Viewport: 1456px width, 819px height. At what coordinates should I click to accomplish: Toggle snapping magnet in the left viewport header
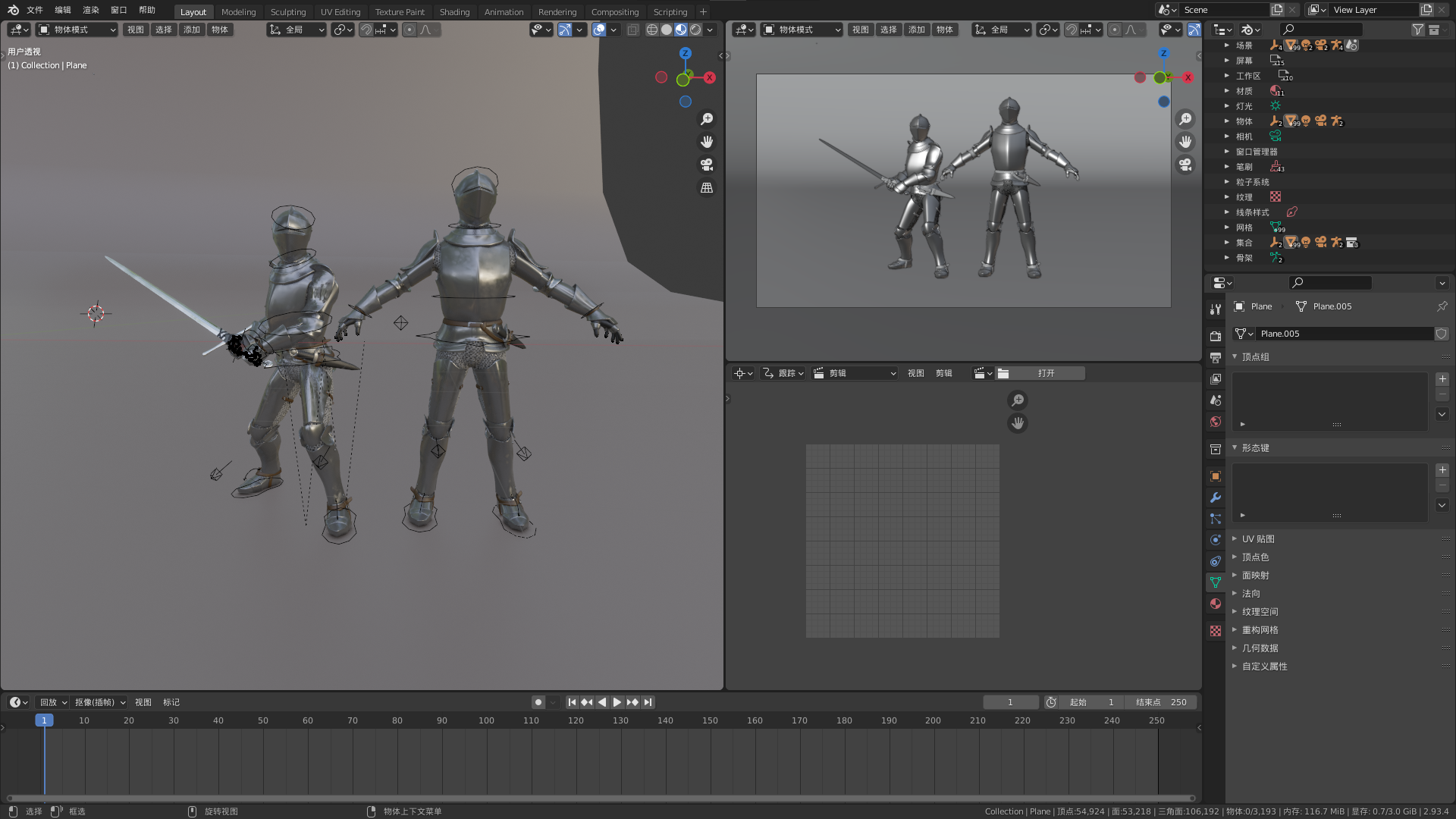pyautogui.click(x=366, y=30)
